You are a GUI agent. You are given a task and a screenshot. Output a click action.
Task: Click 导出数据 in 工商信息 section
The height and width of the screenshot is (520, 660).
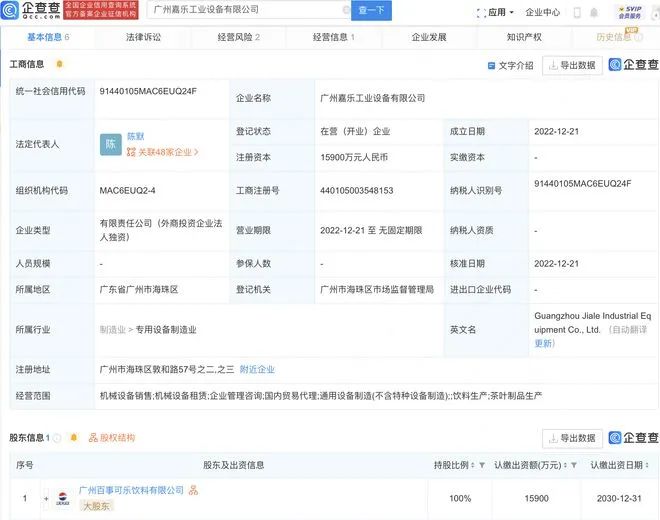click(x=572, y=65)
